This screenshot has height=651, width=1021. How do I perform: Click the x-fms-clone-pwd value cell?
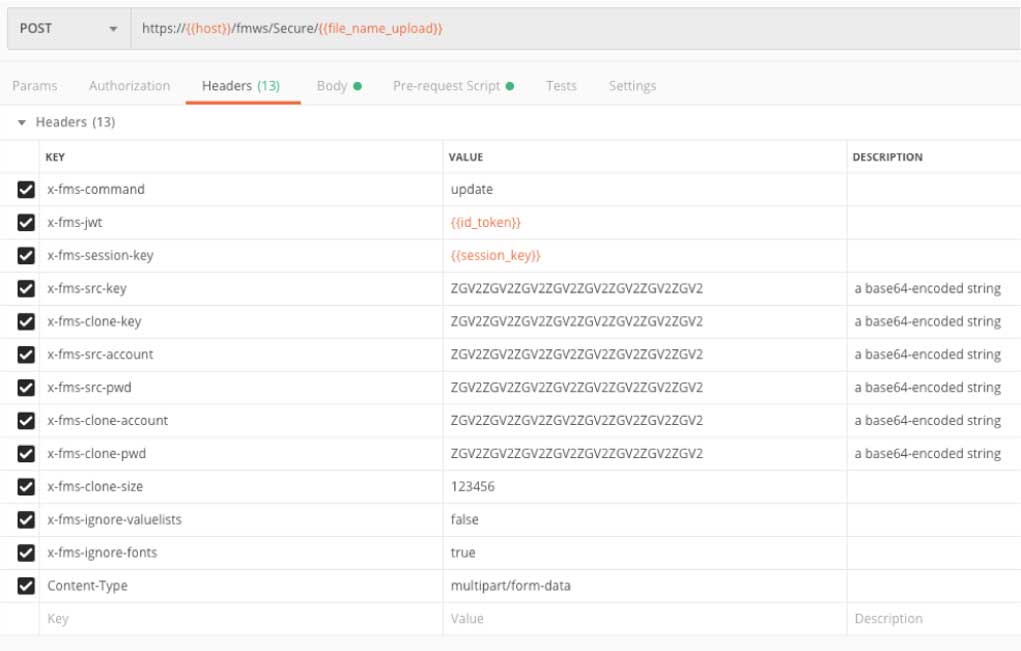click(645, 454)
